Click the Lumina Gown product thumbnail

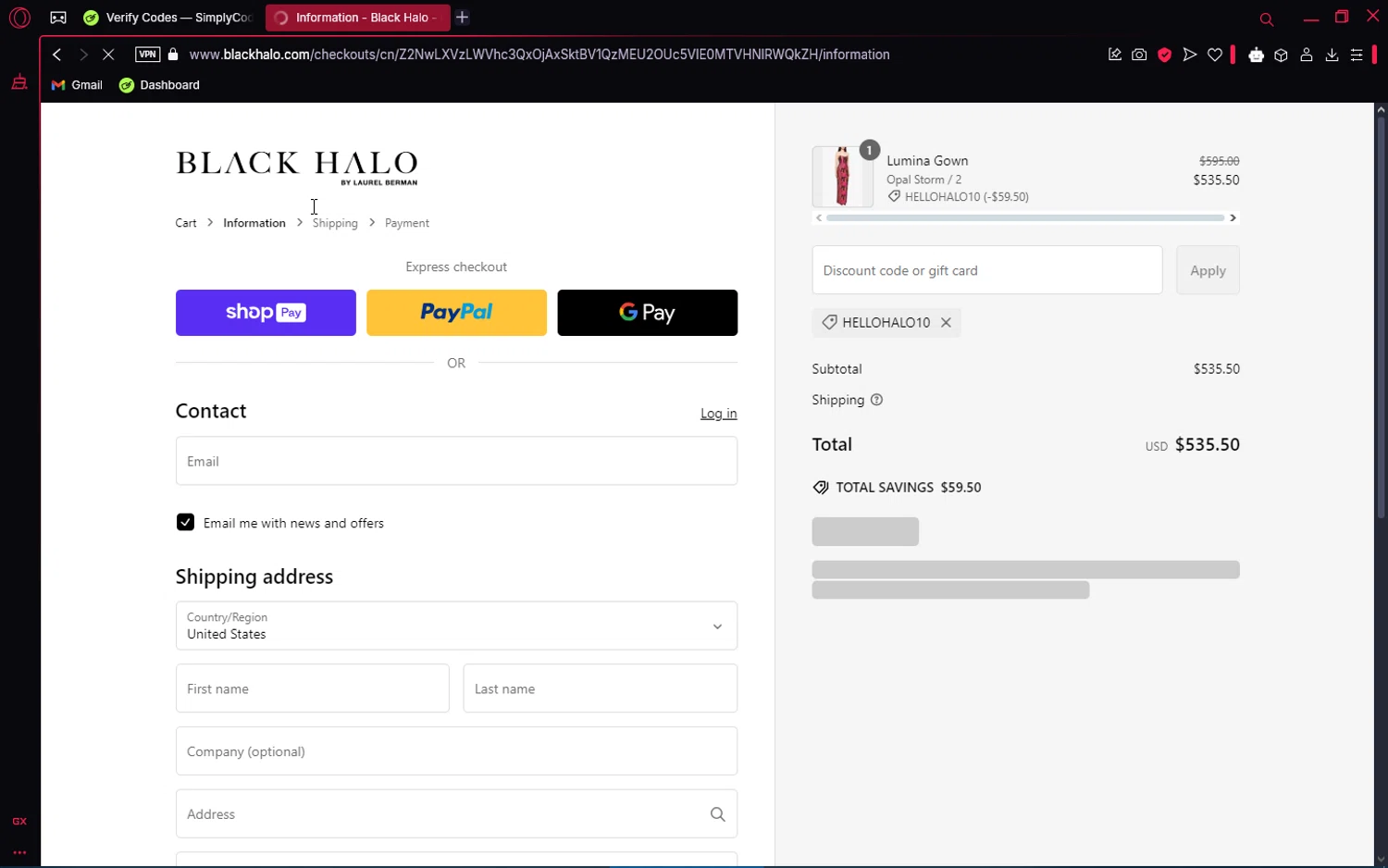click(x=842, y=176)
